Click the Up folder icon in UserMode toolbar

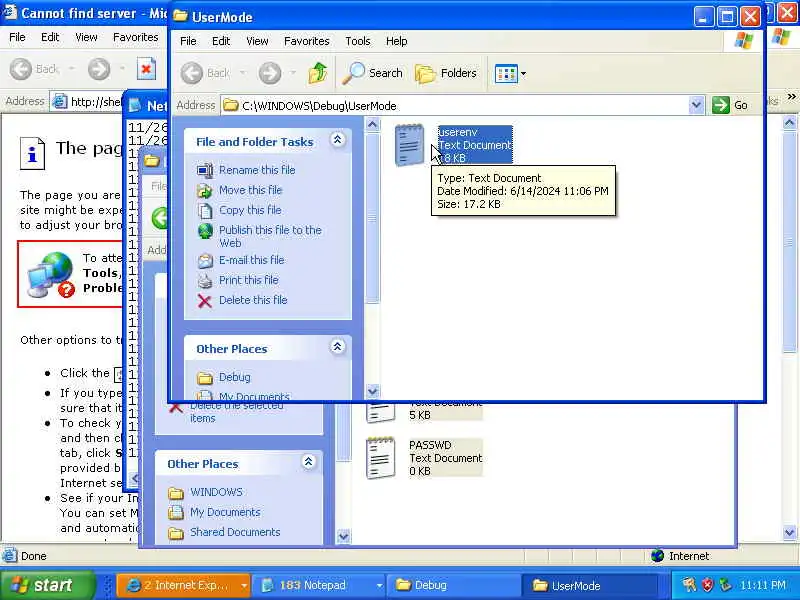(x=317, y=73)
